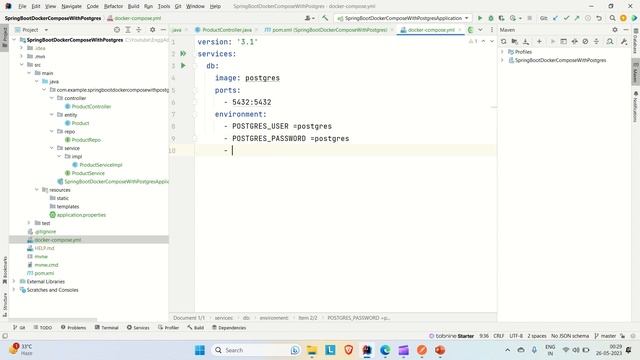Push commits with Git arrow-up icon
The width and height of the screenshot is (640, 360).
pos(577,18)
